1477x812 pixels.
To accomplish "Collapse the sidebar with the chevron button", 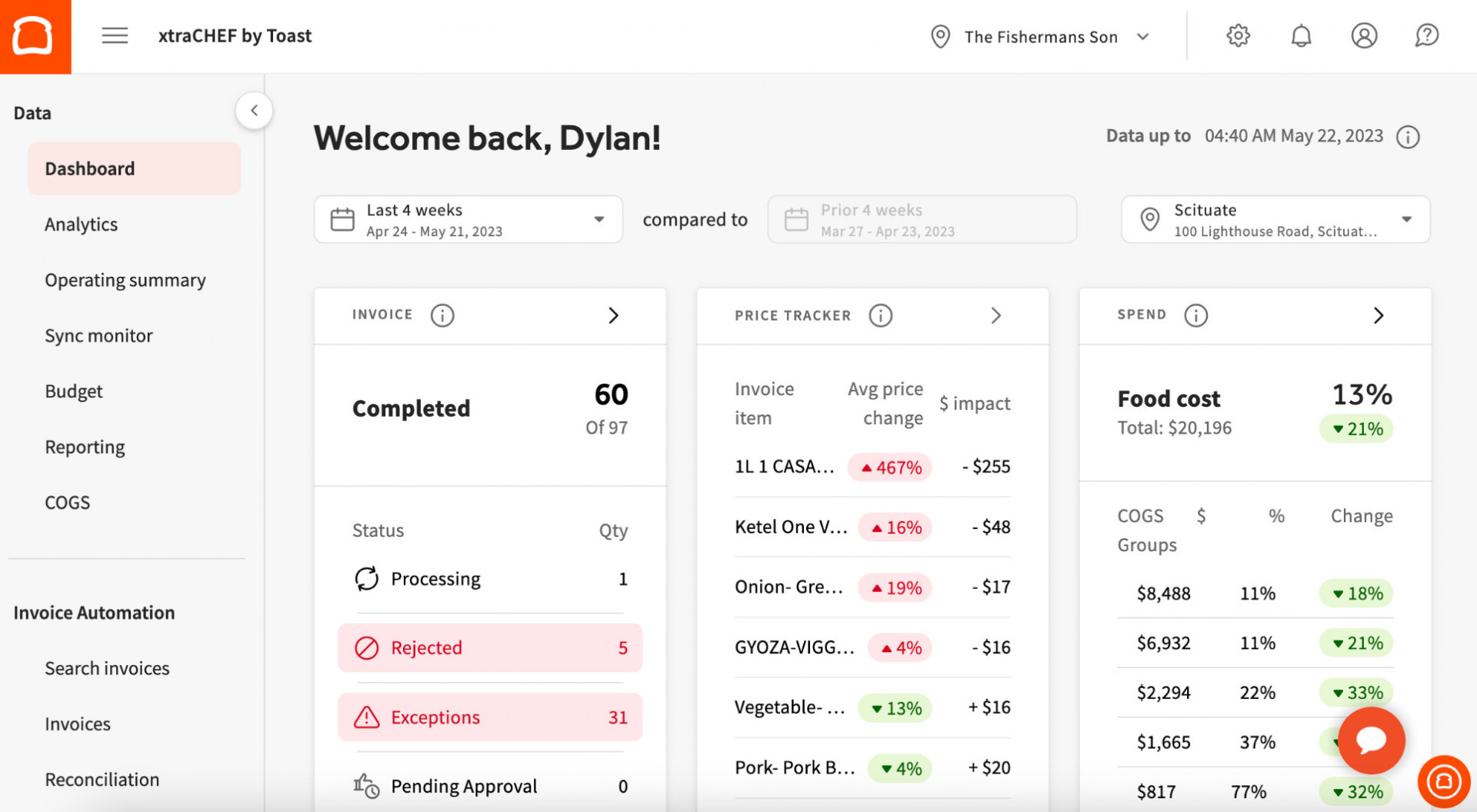I will (254, 111).
